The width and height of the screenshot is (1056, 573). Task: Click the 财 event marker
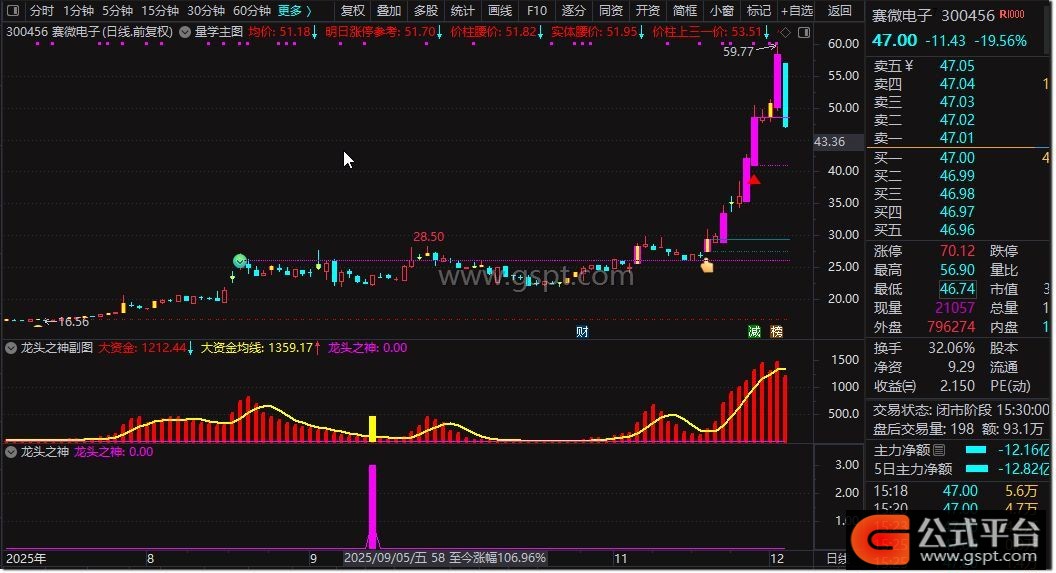tap(582, 331)
